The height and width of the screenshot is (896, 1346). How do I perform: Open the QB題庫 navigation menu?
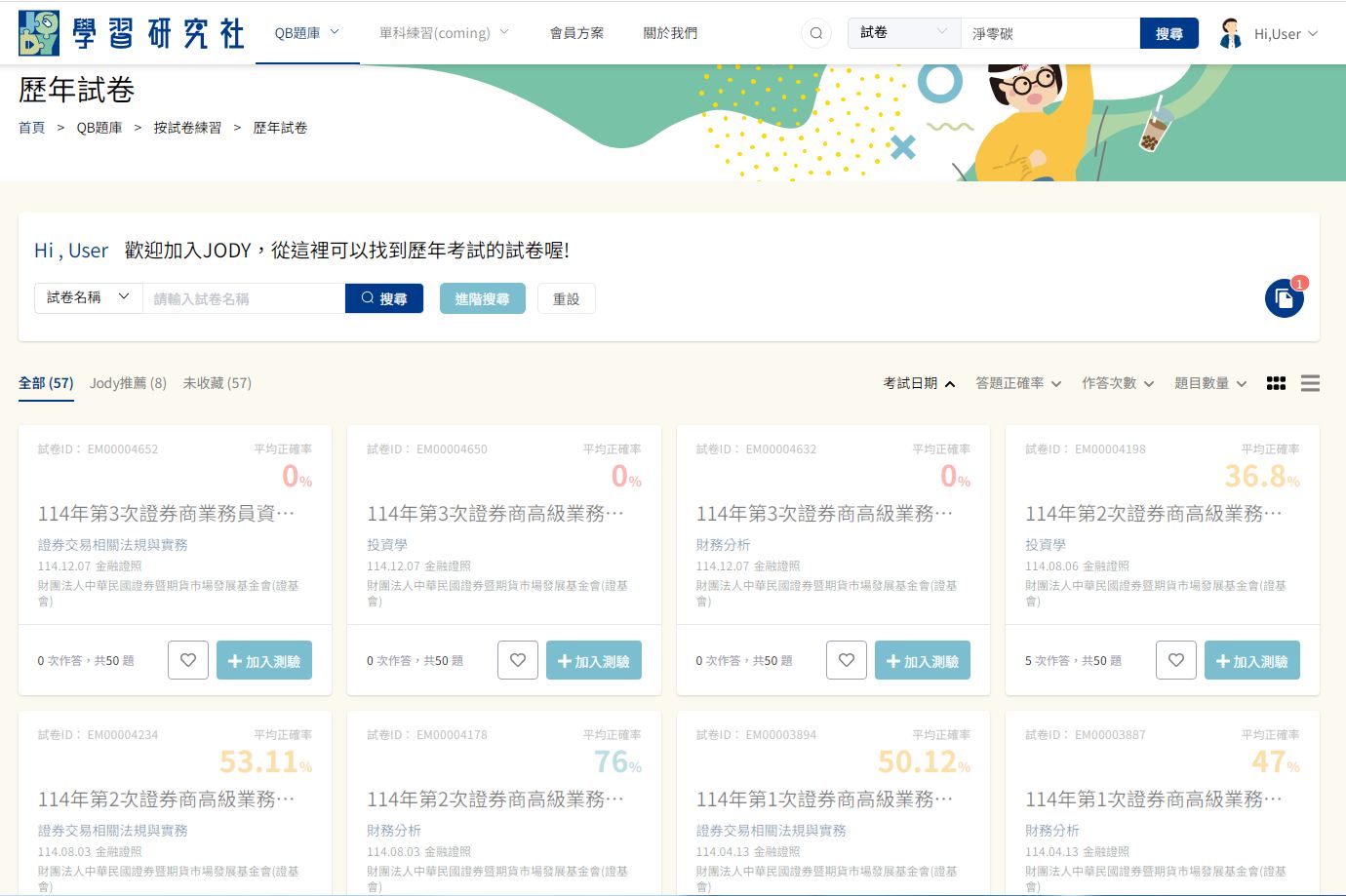pyautogui.click(x=306, y=33)
